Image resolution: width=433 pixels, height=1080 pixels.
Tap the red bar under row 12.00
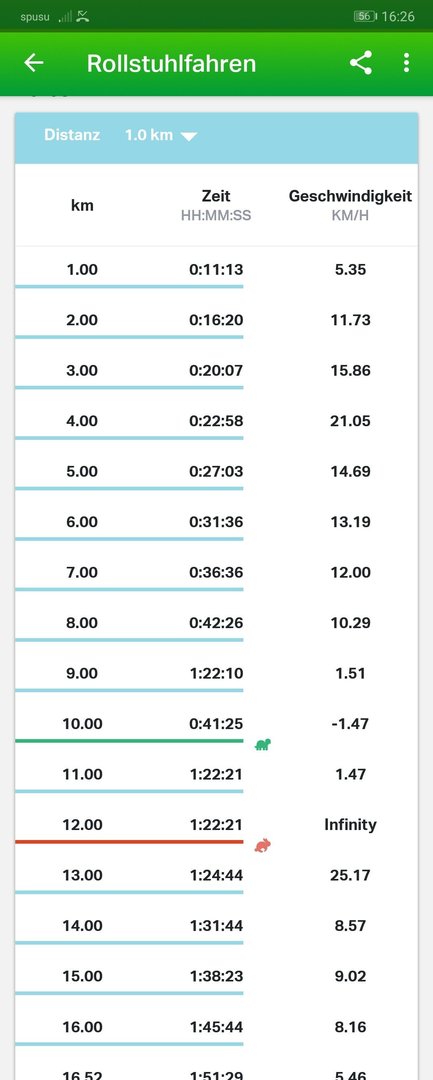tap(129, 842)
